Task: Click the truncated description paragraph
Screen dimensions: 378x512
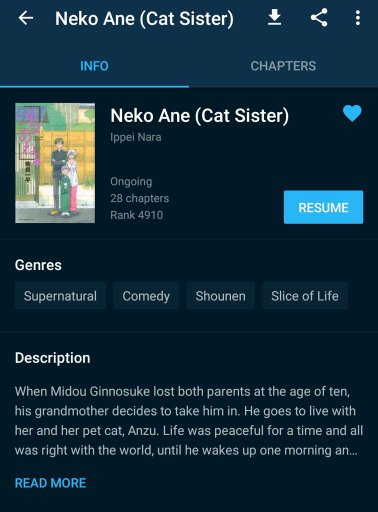Action: coord(189,421)
